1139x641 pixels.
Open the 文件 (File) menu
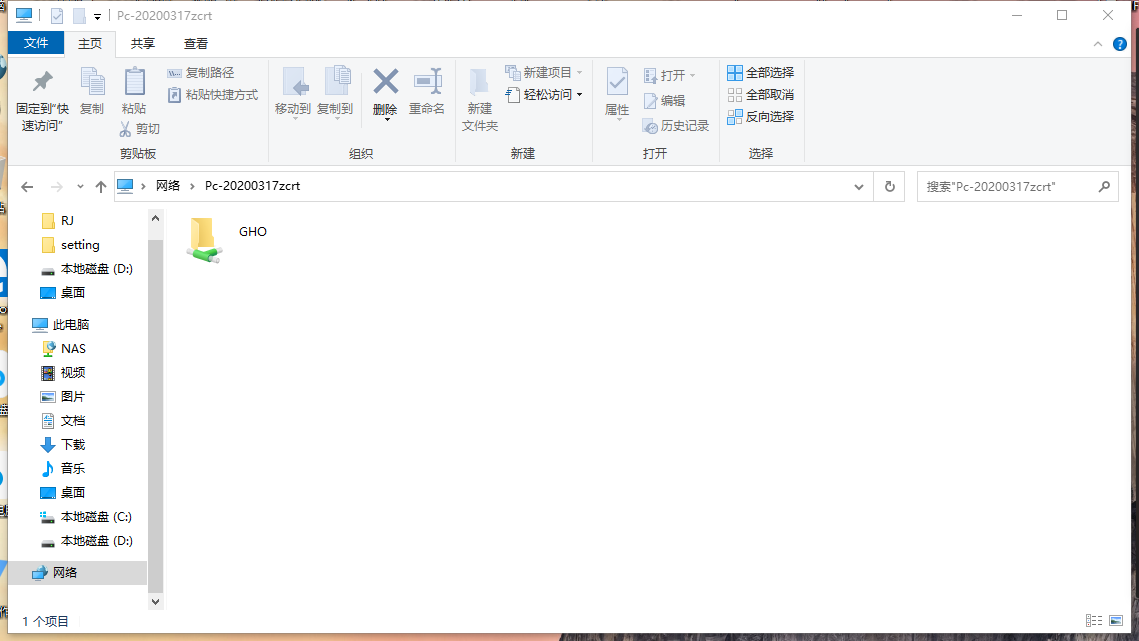point(35,43)
